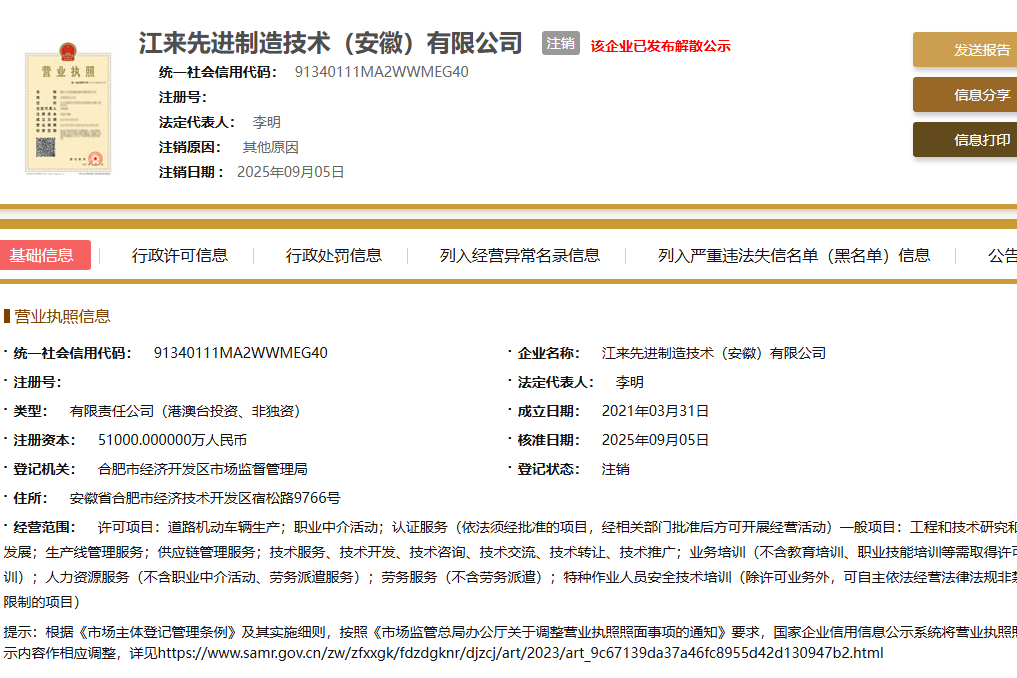This screenshot has height=678, width=1017.
Task: Select the 基础信息 tab
Action: pos(43,255)
